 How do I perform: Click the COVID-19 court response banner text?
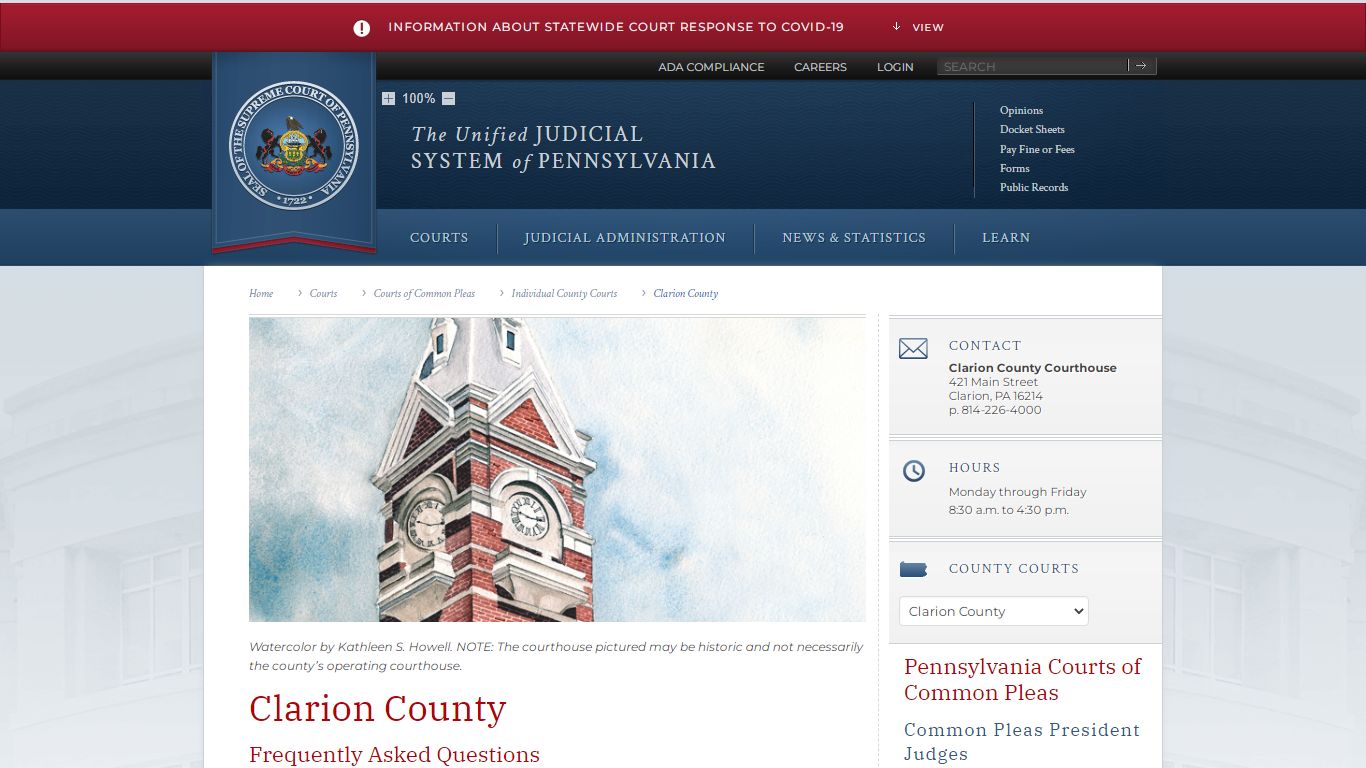[616, 27]
